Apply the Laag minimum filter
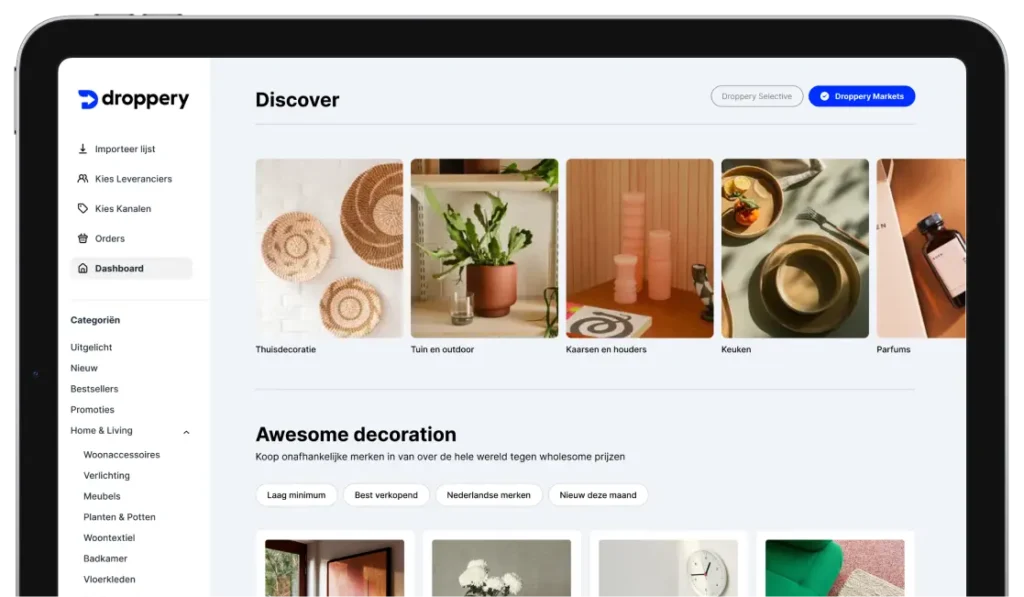 [x=296, y=495]
